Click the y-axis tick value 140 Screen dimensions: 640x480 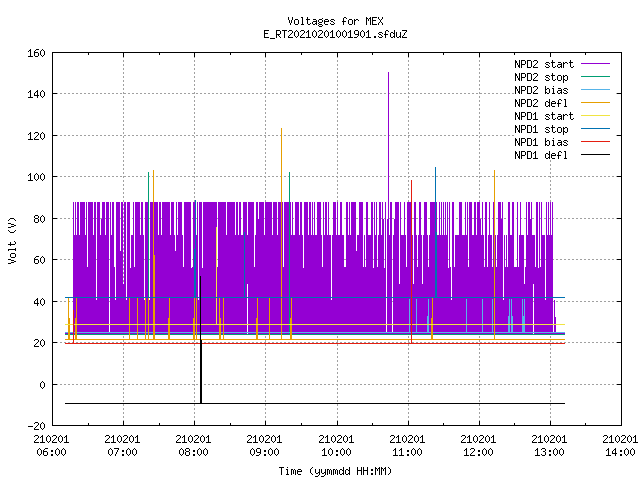pyautogui.click(x=36, y=94)
